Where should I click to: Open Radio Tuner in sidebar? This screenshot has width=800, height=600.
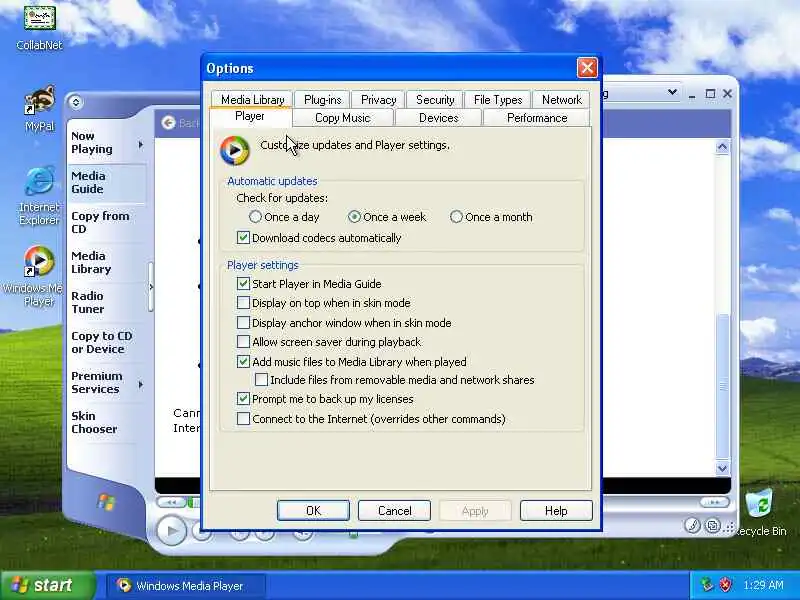pyautogui.click(x=106, y=302)
